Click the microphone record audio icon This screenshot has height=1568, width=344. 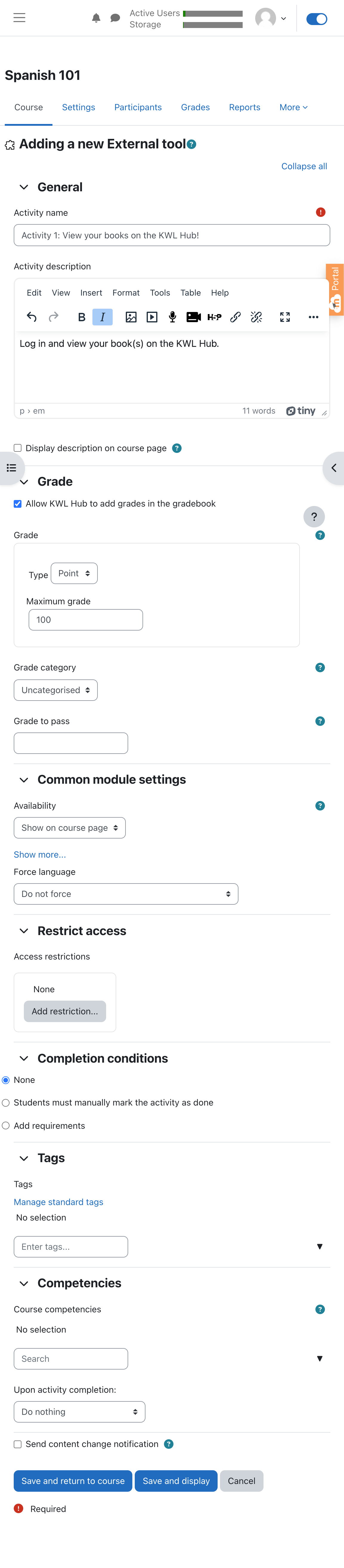point(172,317)
